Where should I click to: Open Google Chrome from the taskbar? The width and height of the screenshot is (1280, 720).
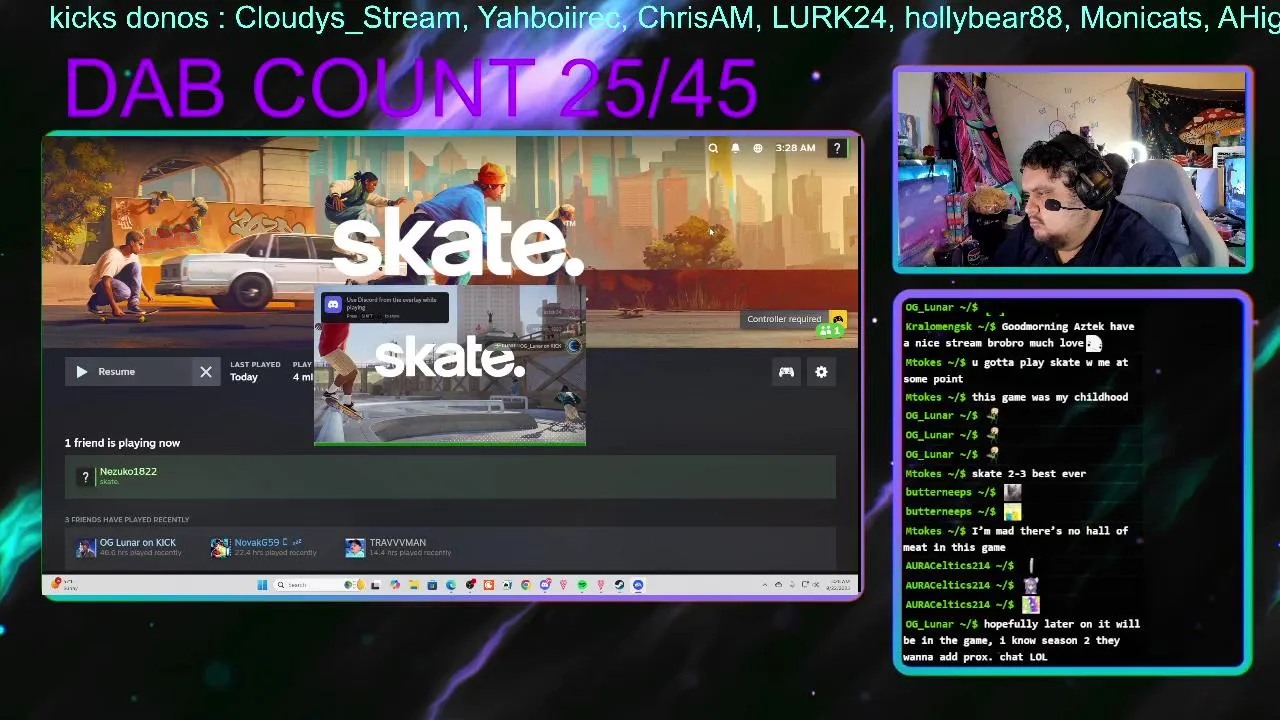pyautogui.click(x=526, y=585)
